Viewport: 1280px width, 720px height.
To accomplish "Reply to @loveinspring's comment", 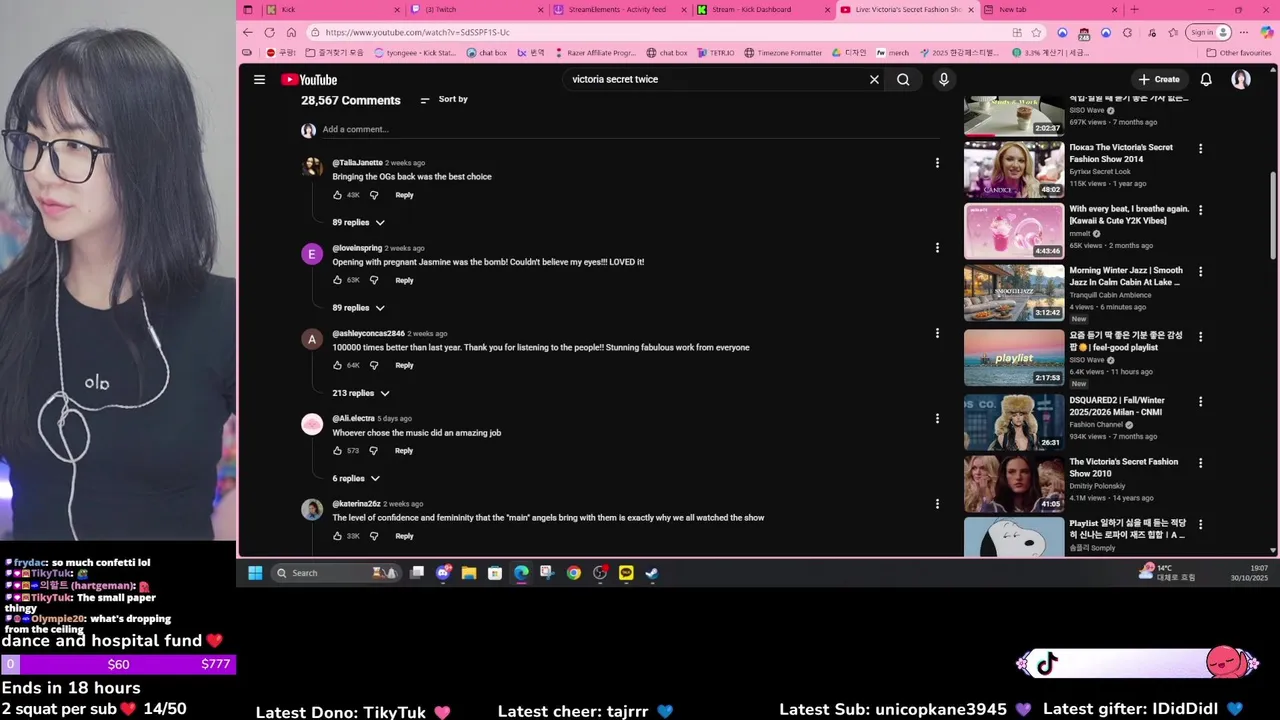I will [404, 280].
